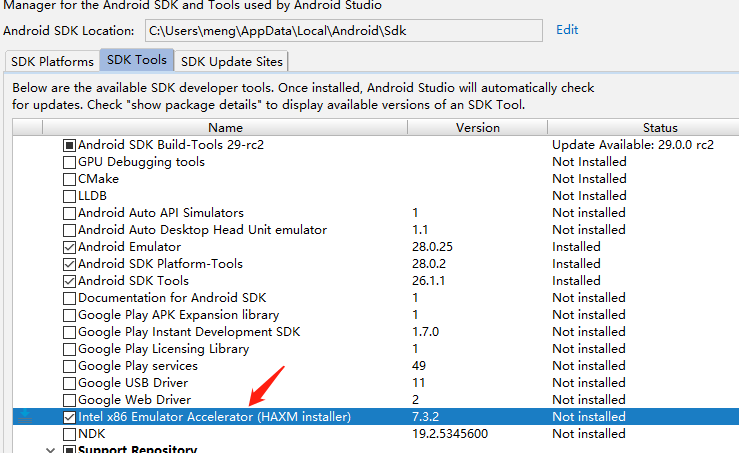Click the Not Installed status of CMake
Viewport: 739px width, 453px height.
click(589, 179)
